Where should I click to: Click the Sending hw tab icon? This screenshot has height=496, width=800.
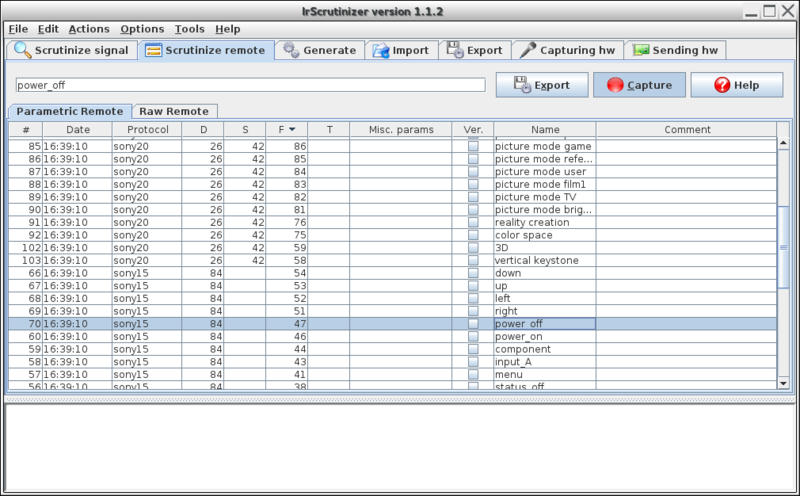coord(640,50)
